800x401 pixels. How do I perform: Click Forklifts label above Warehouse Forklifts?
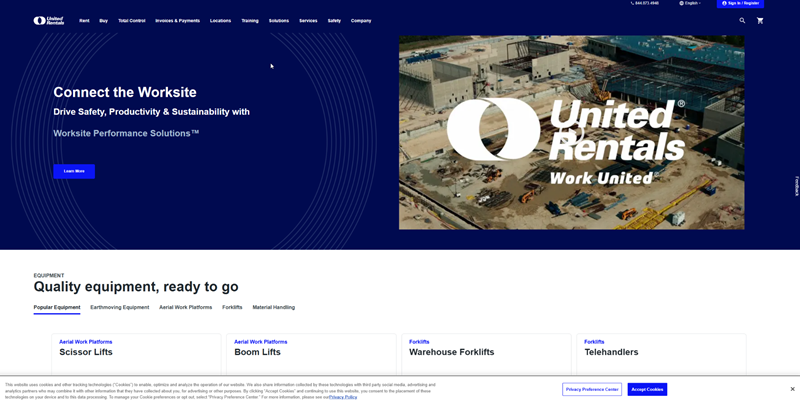[419, 342]
